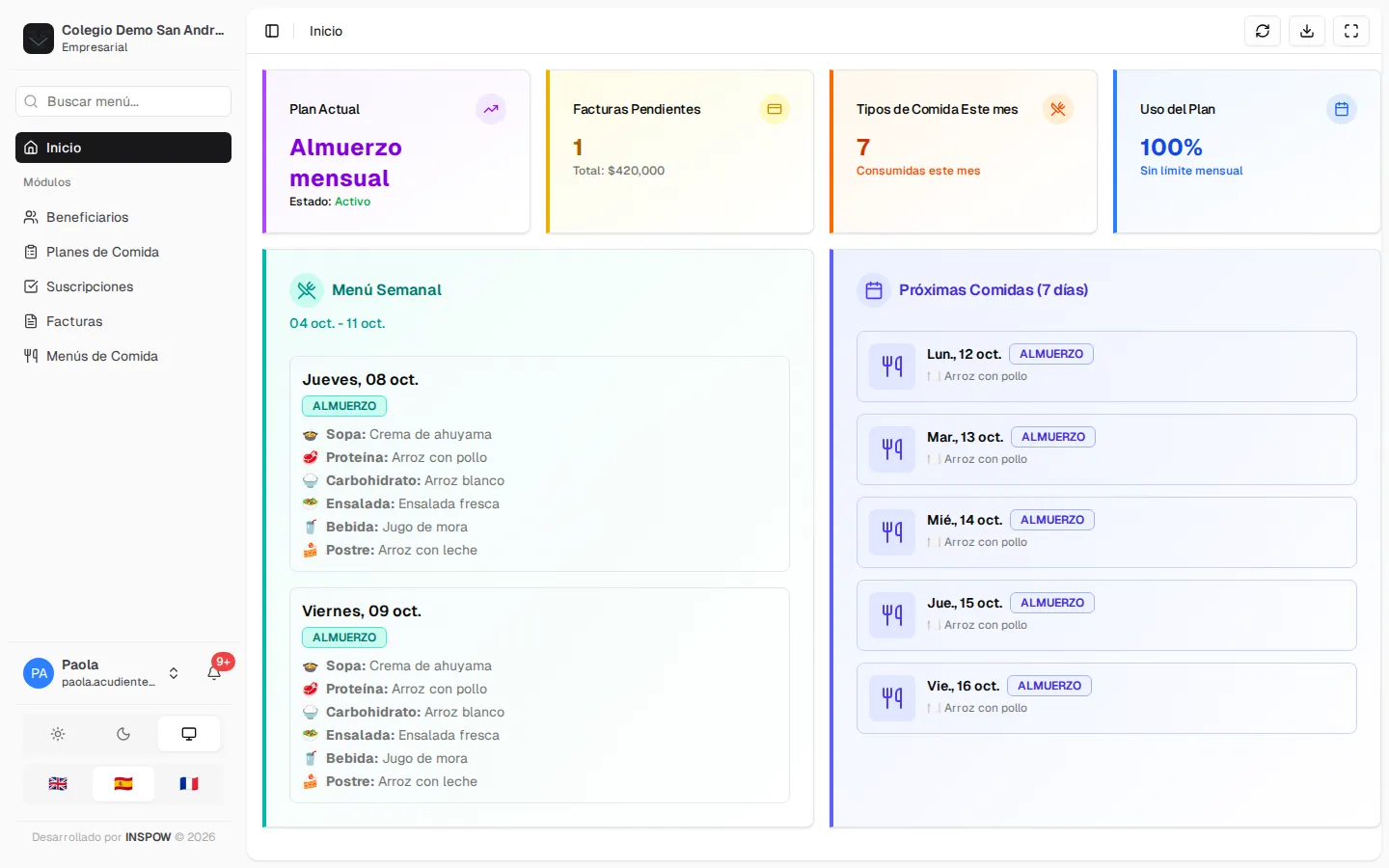This screenshot has height=868, width=1389.
Task: Toggle the sidebar panel icon
Action: 272,31
